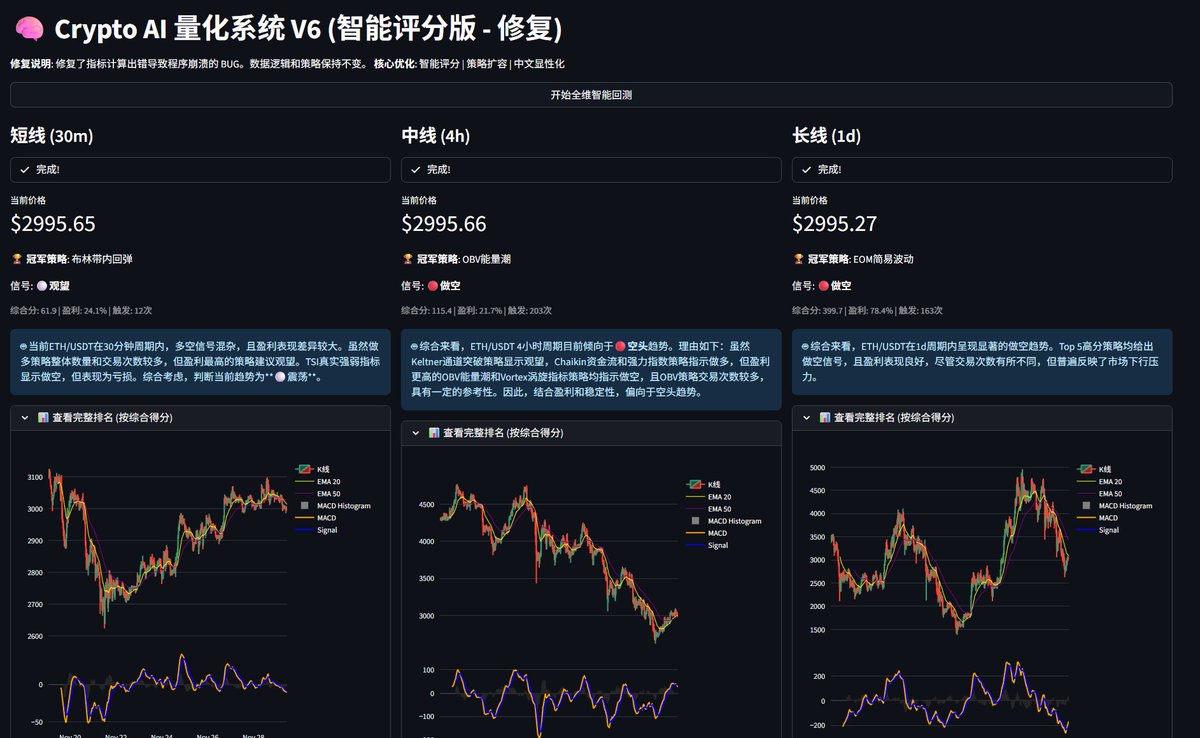Collapse the 中线 查看完整排名 expander
Image resolution: width=1200 pixels, height=738 pixels.
pyautogui.click(x=591, y=432)
